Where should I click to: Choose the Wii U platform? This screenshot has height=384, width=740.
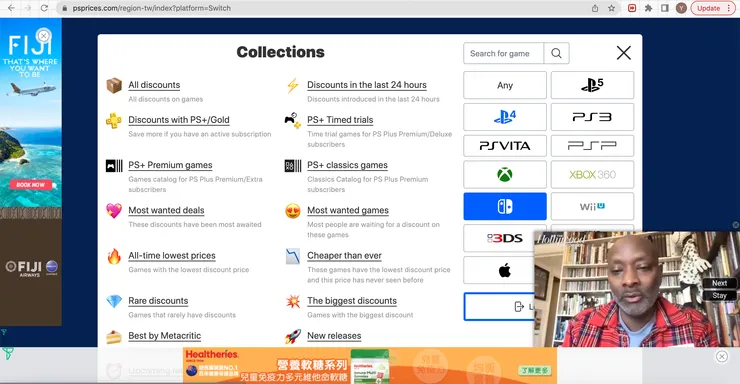[x=592, y=206]
